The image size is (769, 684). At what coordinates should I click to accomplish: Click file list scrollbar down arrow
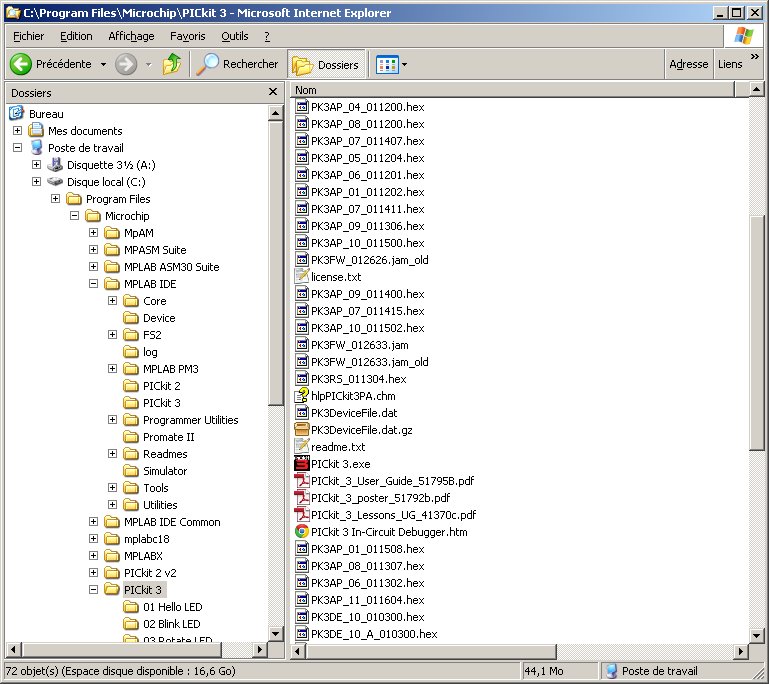coord(756,636)
